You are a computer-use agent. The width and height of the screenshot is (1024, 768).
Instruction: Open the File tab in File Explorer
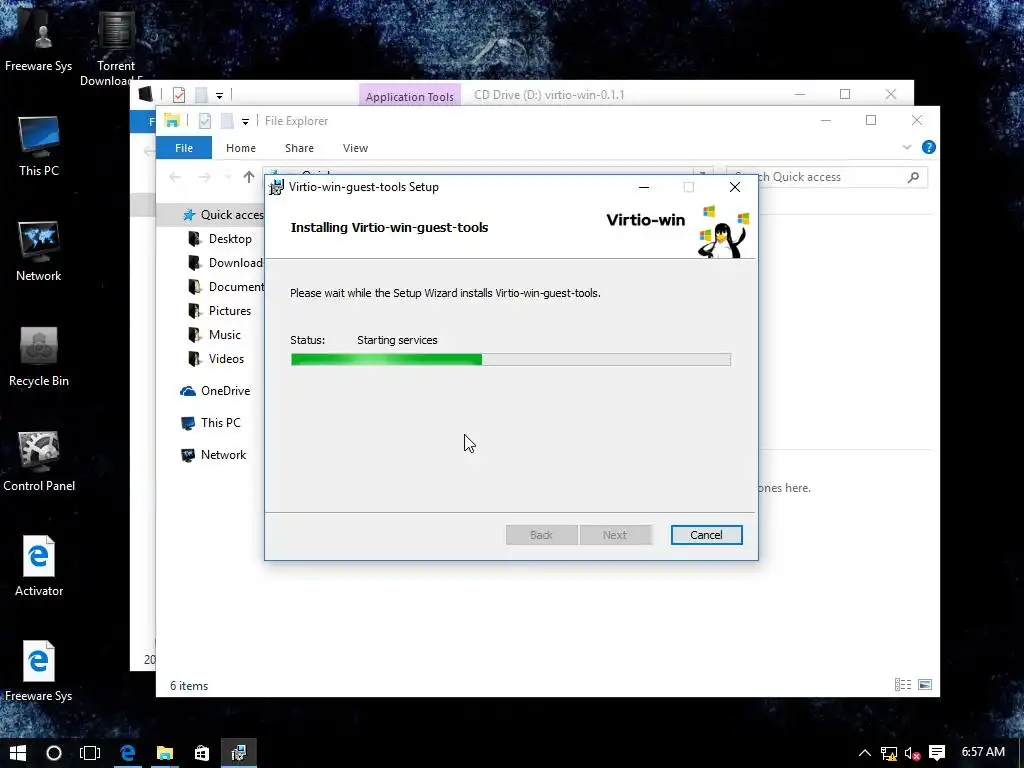click(184, 148)
